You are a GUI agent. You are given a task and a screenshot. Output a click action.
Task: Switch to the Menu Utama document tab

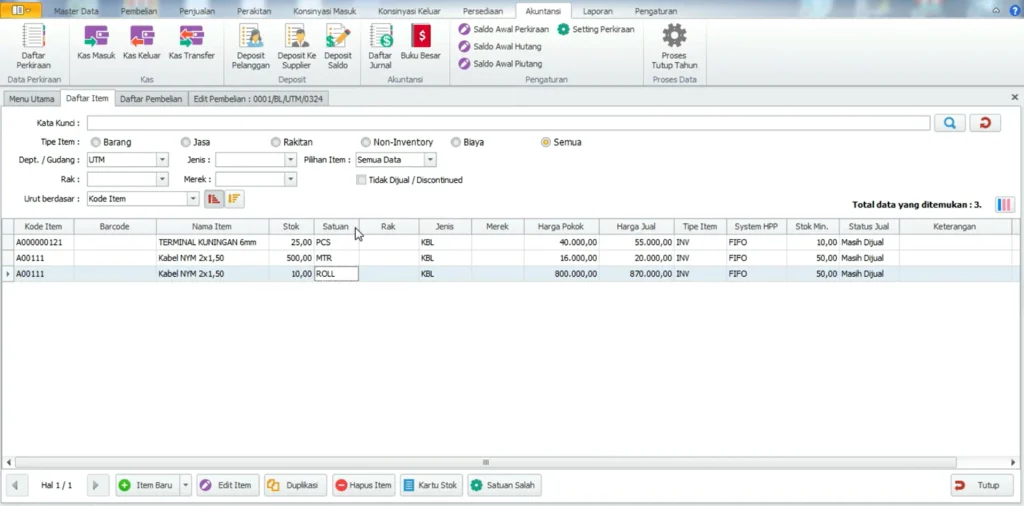[31, 99]
